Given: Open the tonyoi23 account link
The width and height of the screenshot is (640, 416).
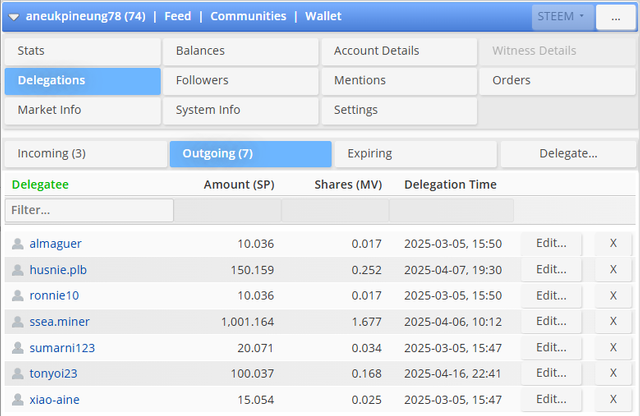Looking at the screenshot, I should [54, 373].
